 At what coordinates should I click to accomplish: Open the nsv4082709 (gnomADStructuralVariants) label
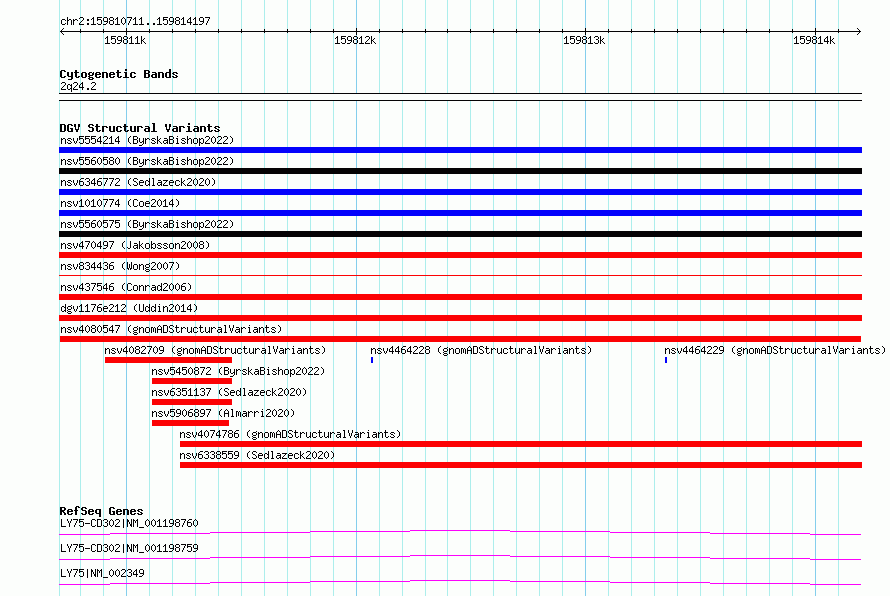[x=215, y=350]
